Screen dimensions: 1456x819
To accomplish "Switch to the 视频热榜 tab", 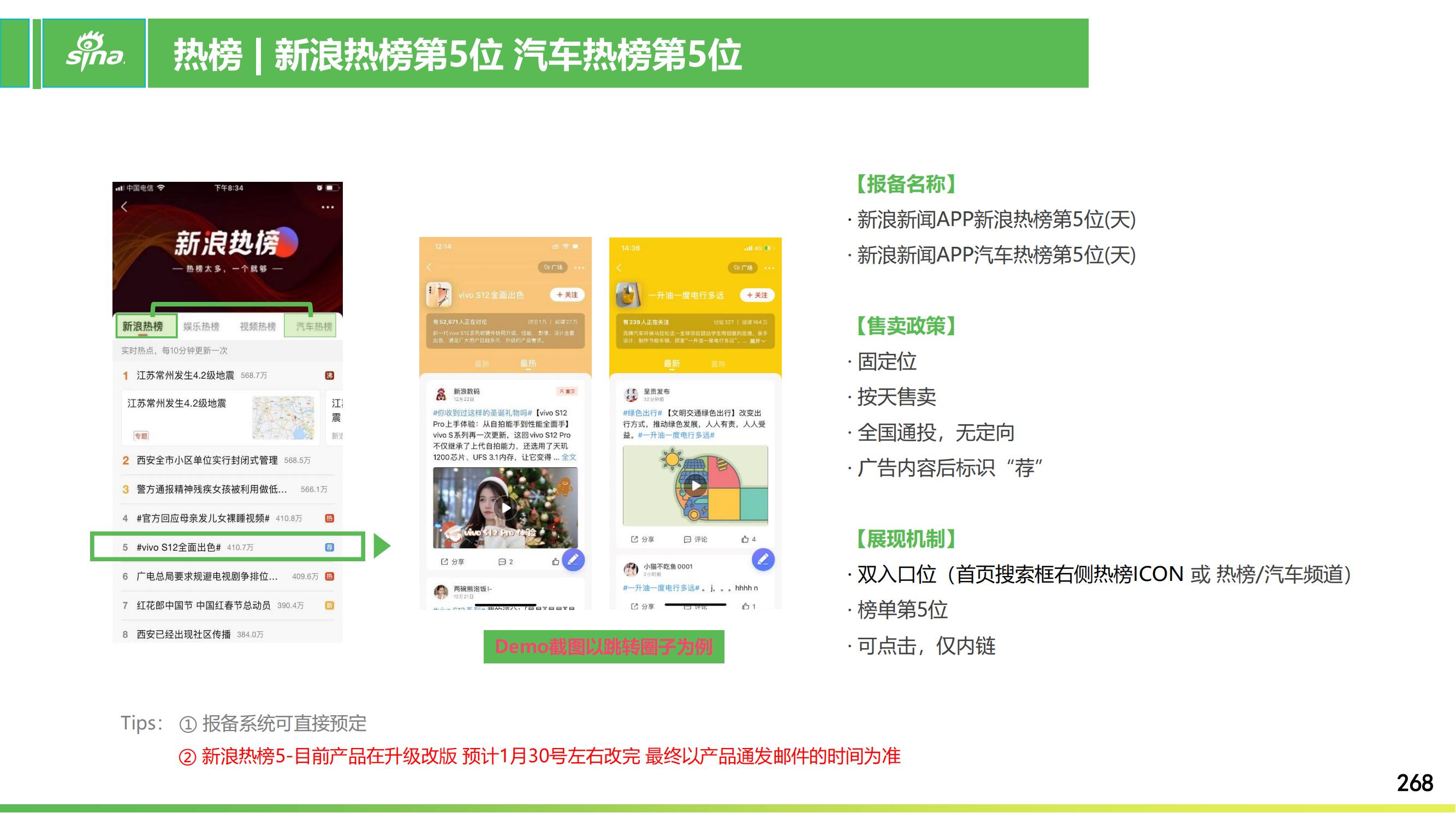I will click(x=258, y=327).
